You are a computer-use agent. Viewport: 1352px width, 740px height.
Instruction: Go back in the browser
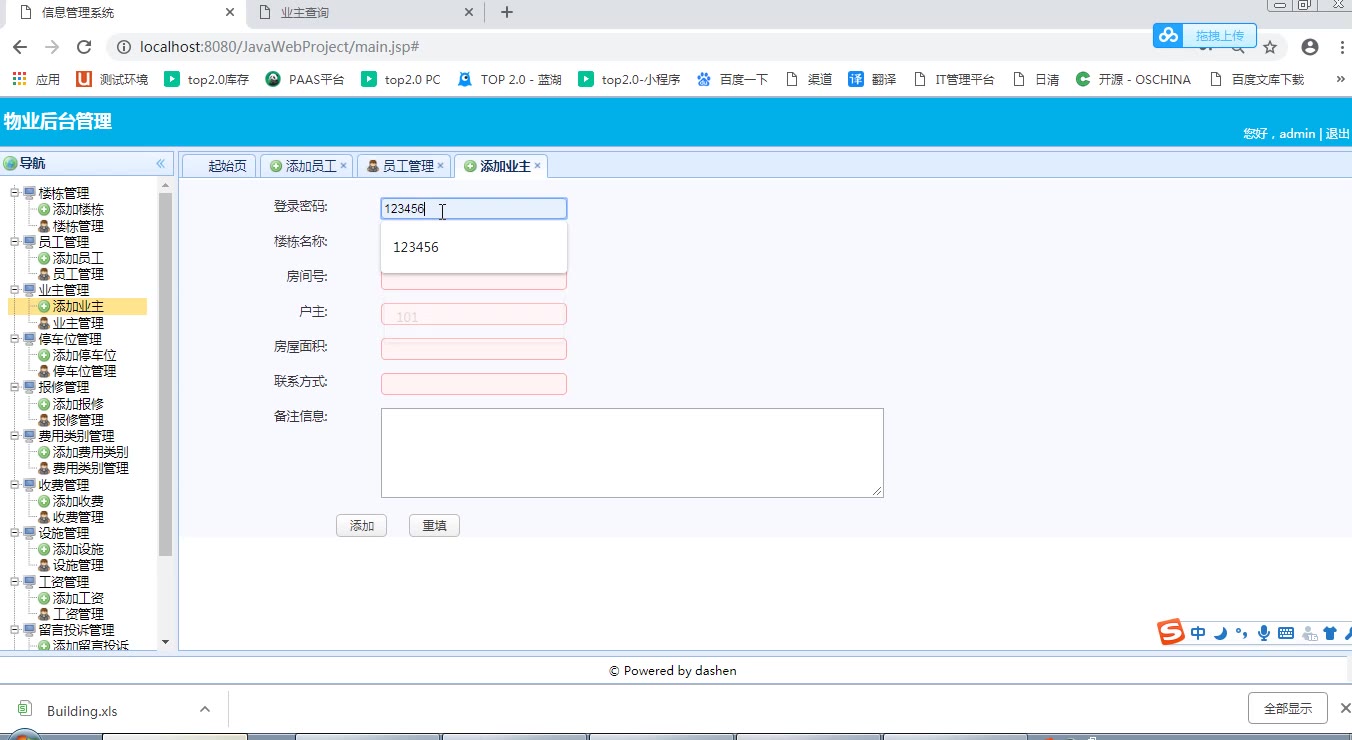(20, 47)
